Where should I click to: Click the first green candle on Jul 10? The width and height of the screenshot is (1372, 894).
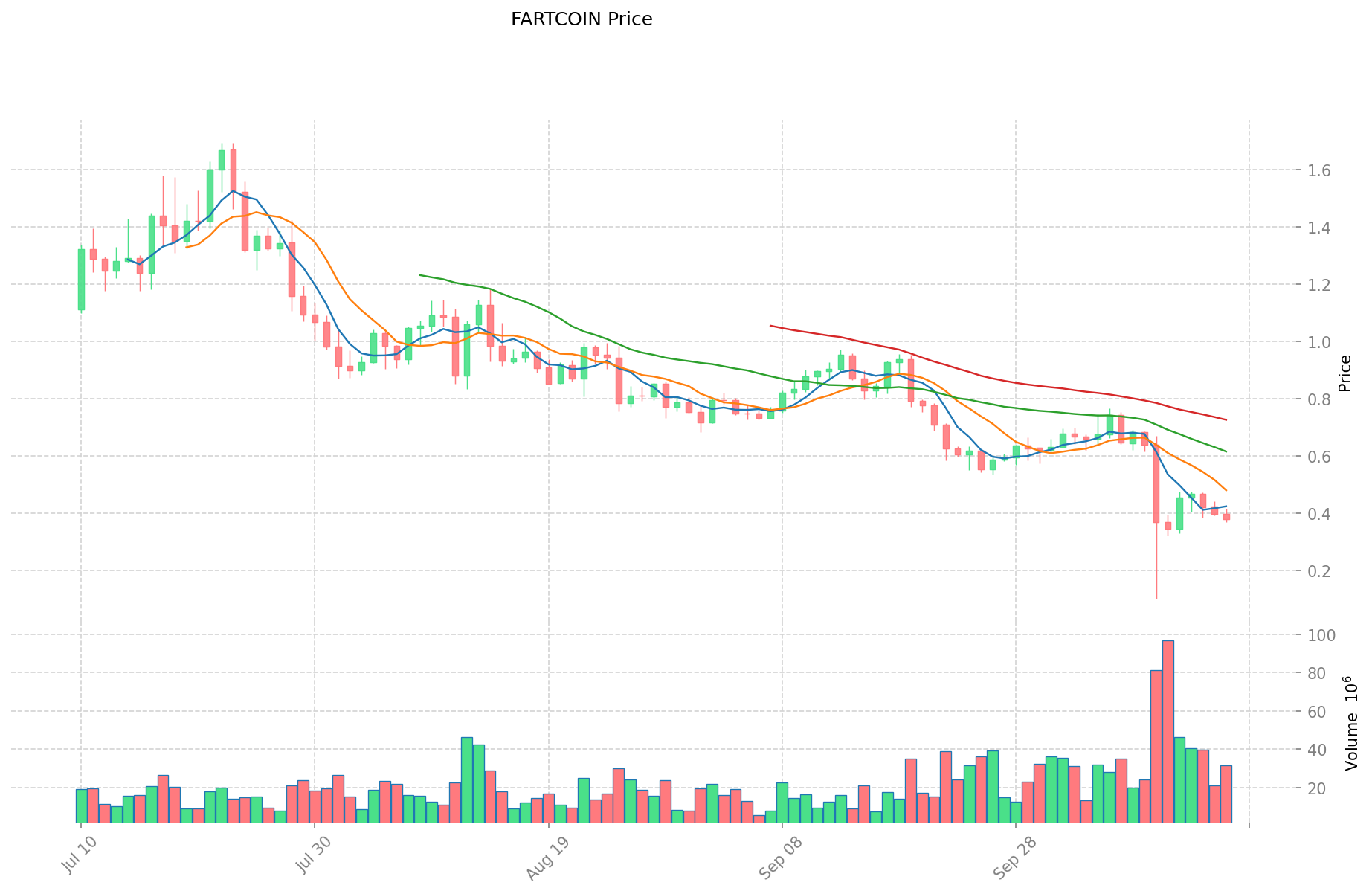point(81,279)
